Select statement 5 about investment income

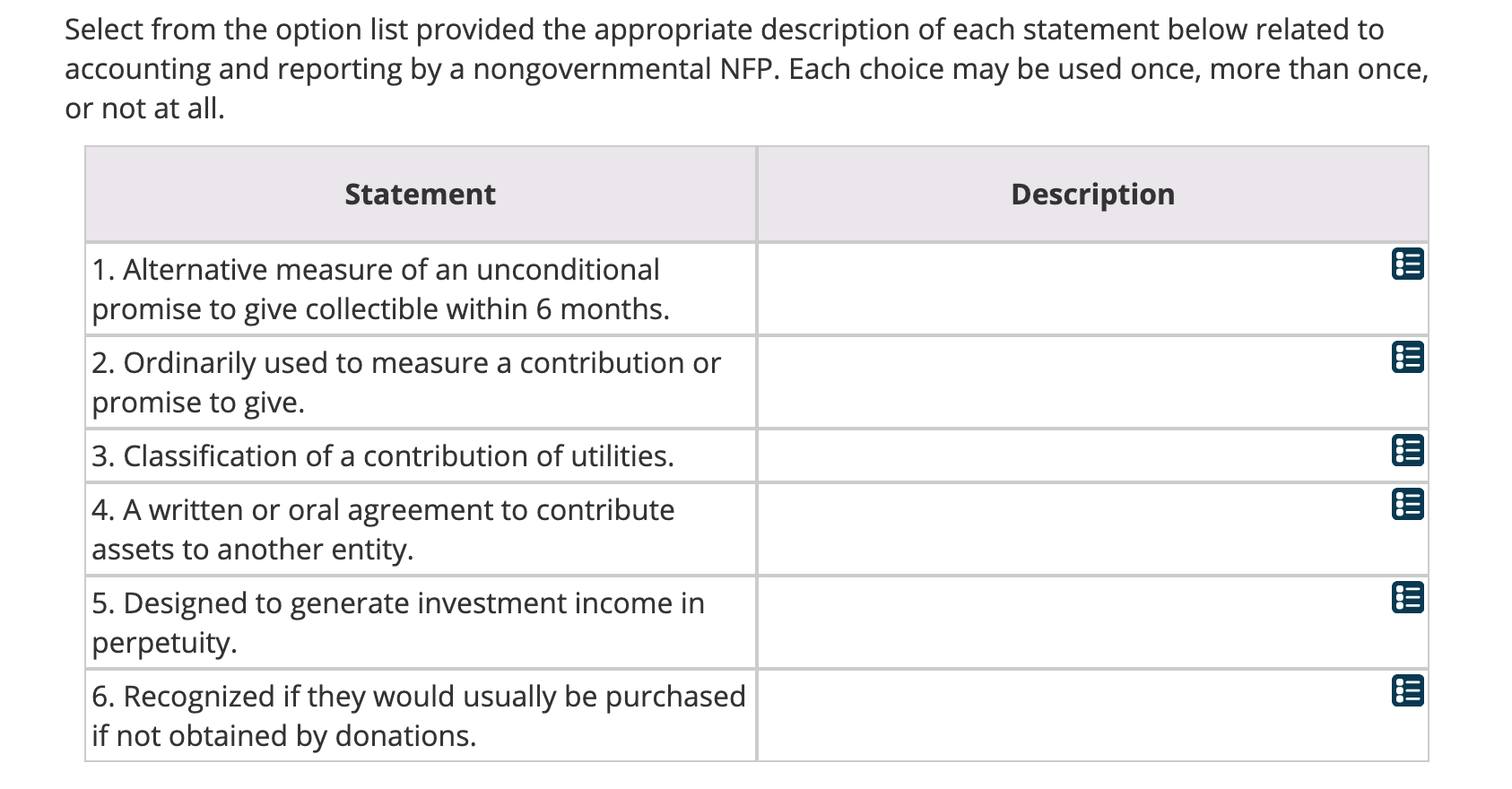[397, 622]
